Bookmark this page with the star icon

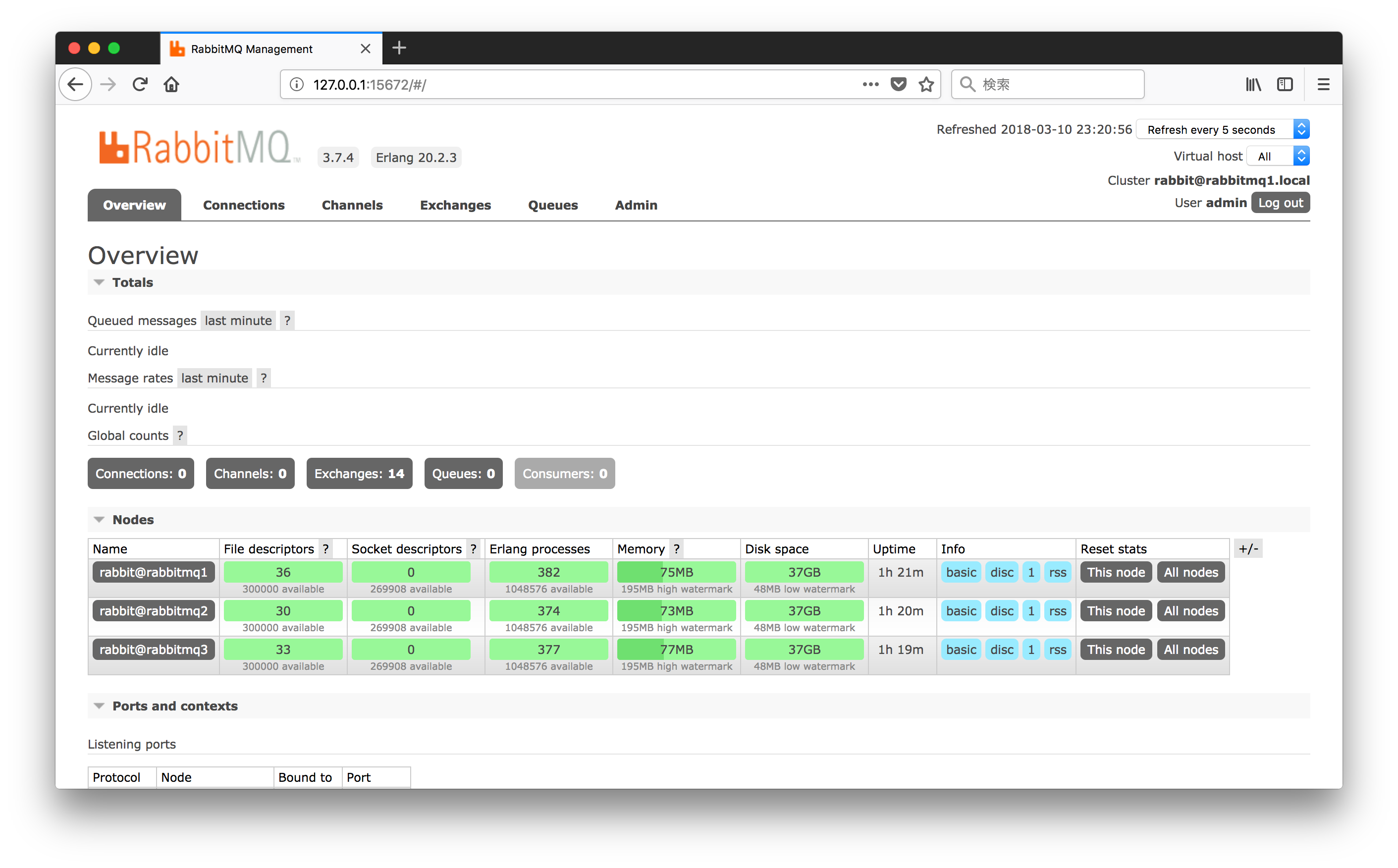tap(926, 84)
